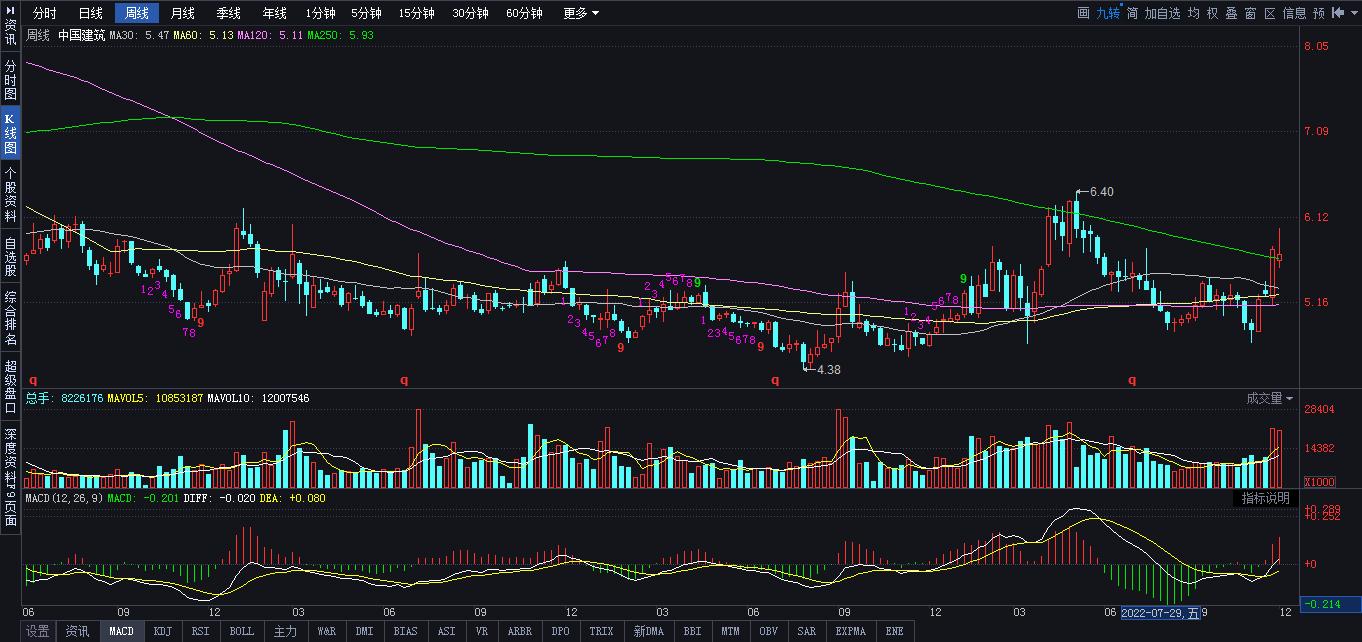The image size is (1362, 642).
Task: Open the 信息 info panel
Action: [1294, 13]
